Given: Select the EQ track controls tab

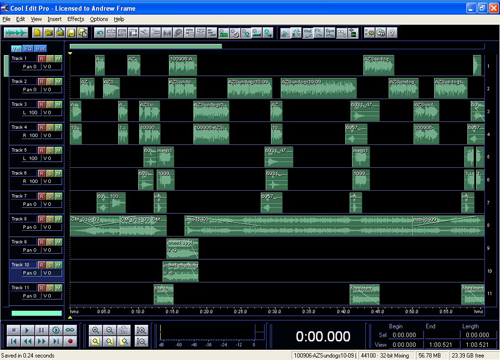Looking at the screenshot, I should point(28,49).
